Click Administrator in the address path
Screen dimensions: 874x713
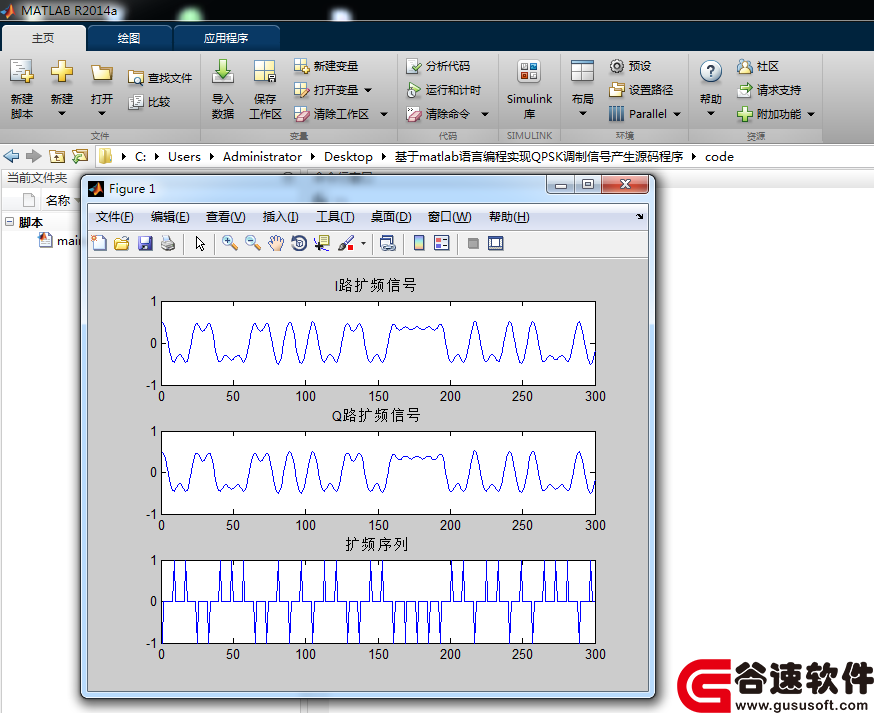[x=262, y=157]
